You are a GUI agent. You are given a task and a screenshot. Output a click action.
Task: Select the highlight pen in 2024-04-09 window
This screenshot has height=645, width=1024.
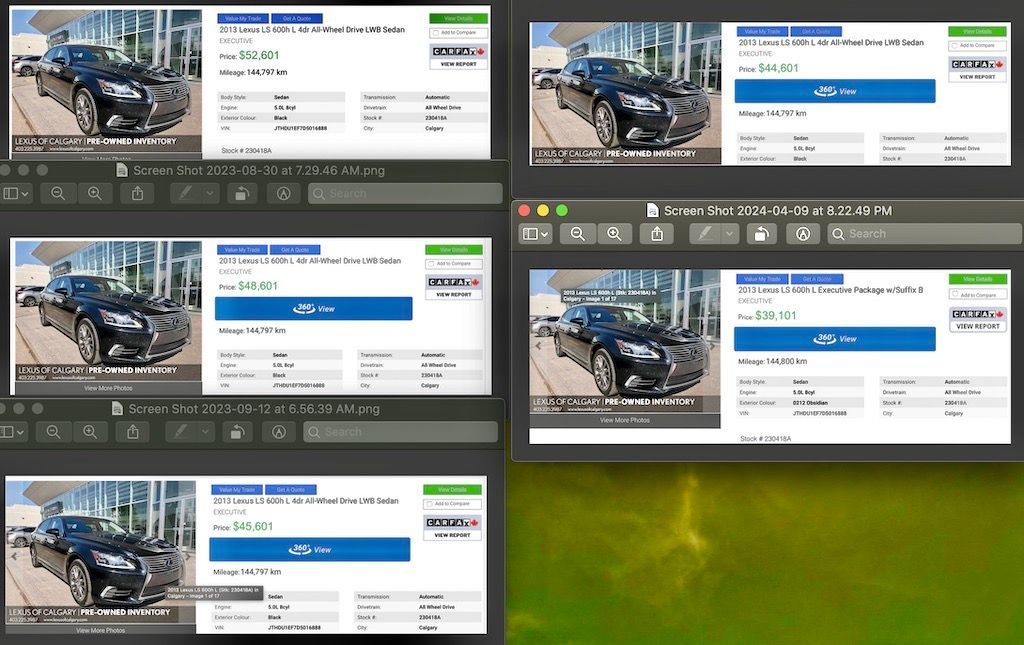[x=704, y=234]
